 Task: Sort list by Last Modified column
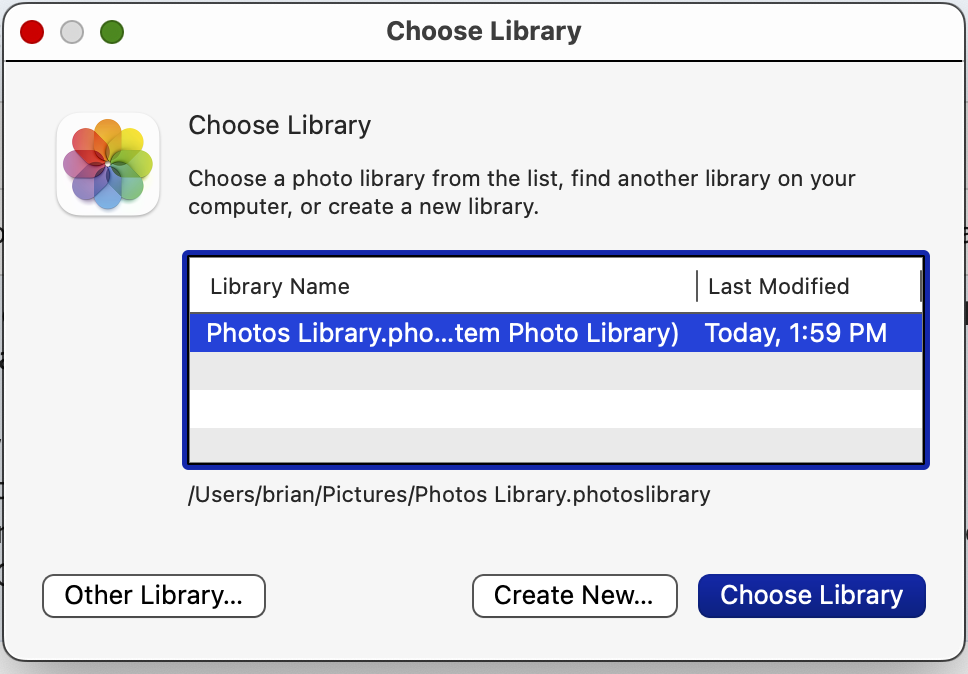point(778,287)
